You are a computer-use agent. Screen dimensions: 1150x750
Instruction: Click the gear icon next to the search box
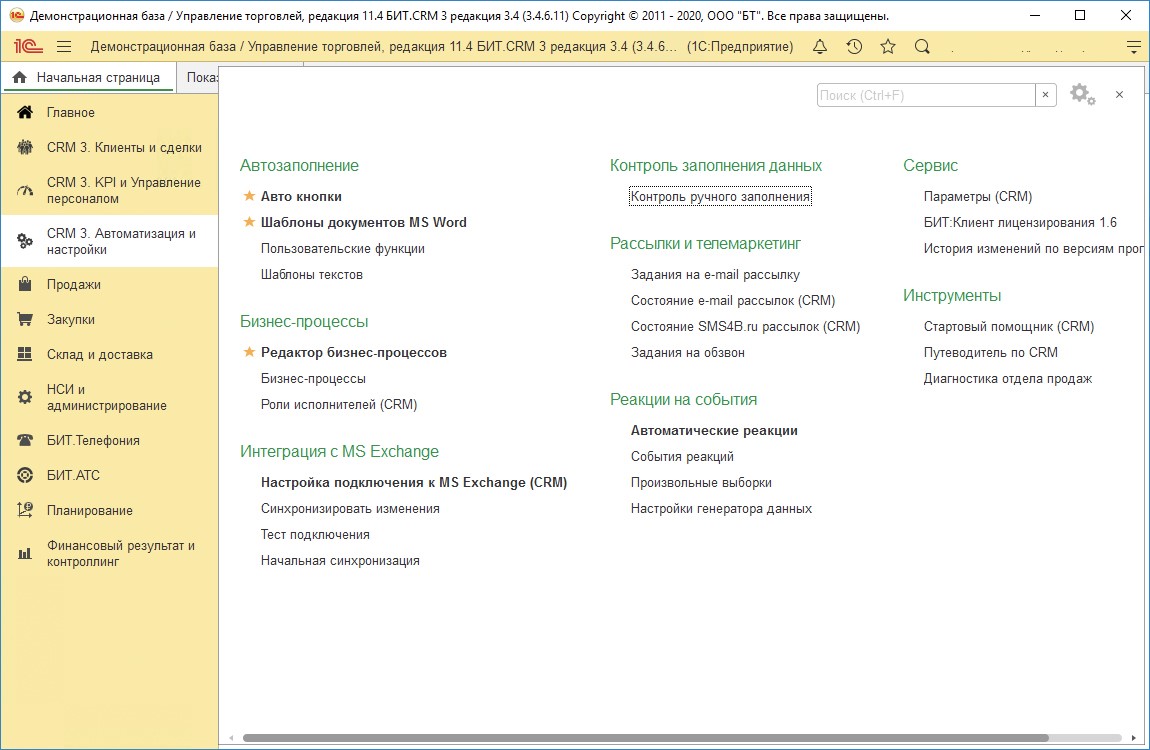tap(1082, 93)
